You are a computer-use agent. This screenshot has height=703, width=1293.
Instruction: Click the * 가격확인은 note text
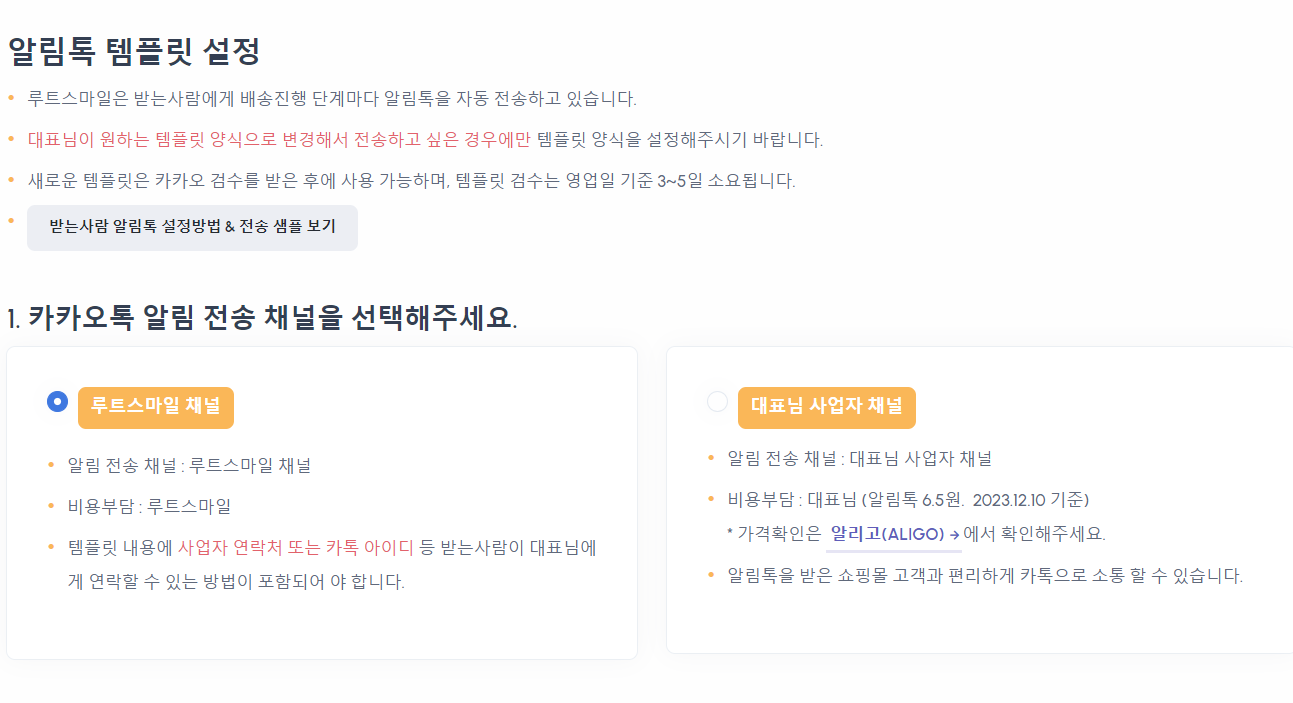click(x=773, y=533)
